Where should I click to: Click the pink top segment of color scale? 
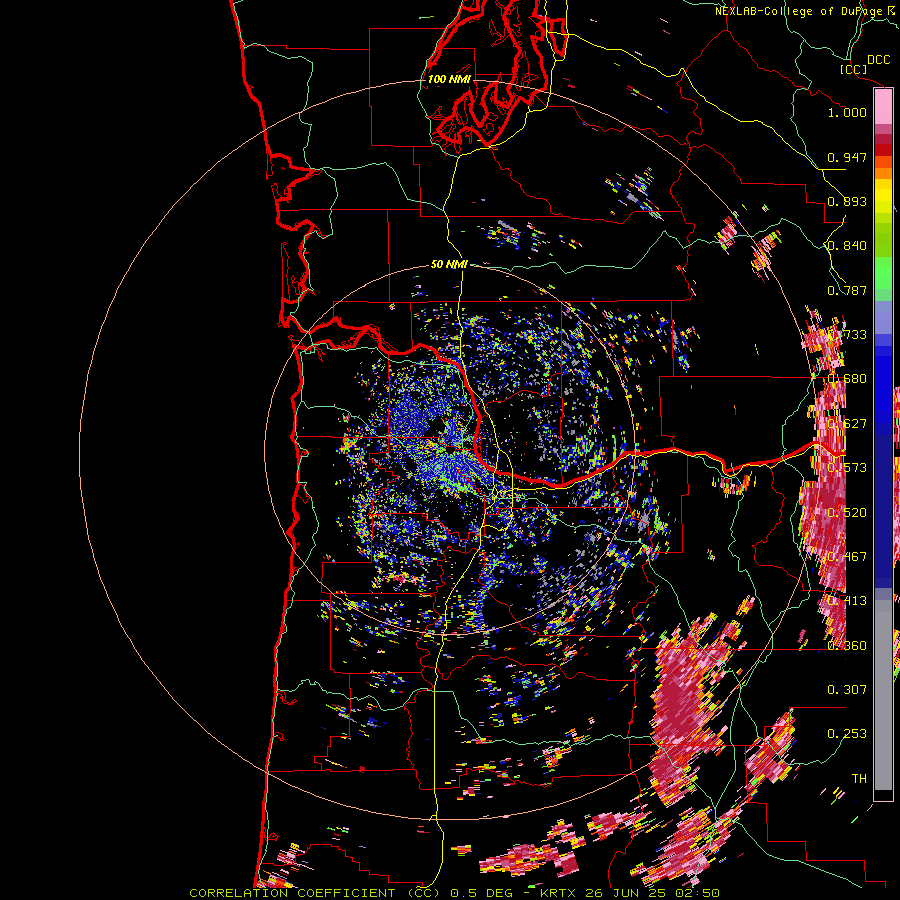point(883,107)
